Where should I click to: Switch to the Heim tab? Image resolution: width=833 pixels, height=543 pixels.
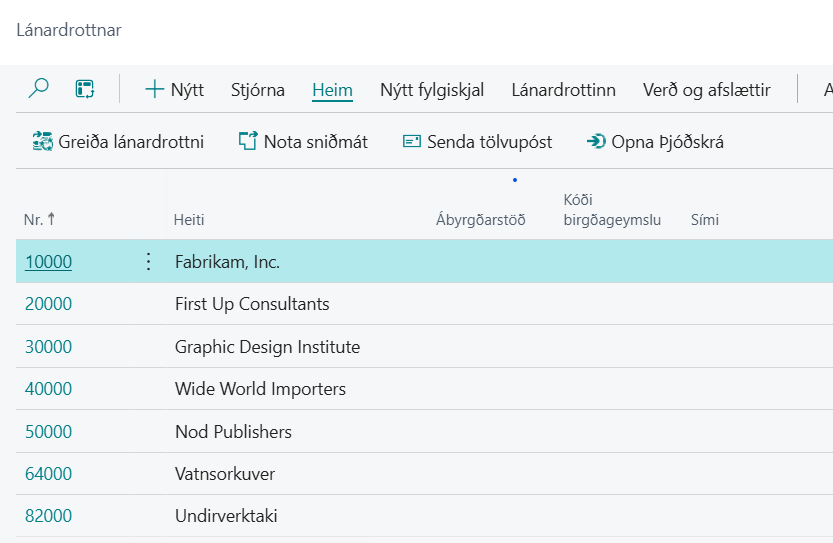tap(332, 90)
